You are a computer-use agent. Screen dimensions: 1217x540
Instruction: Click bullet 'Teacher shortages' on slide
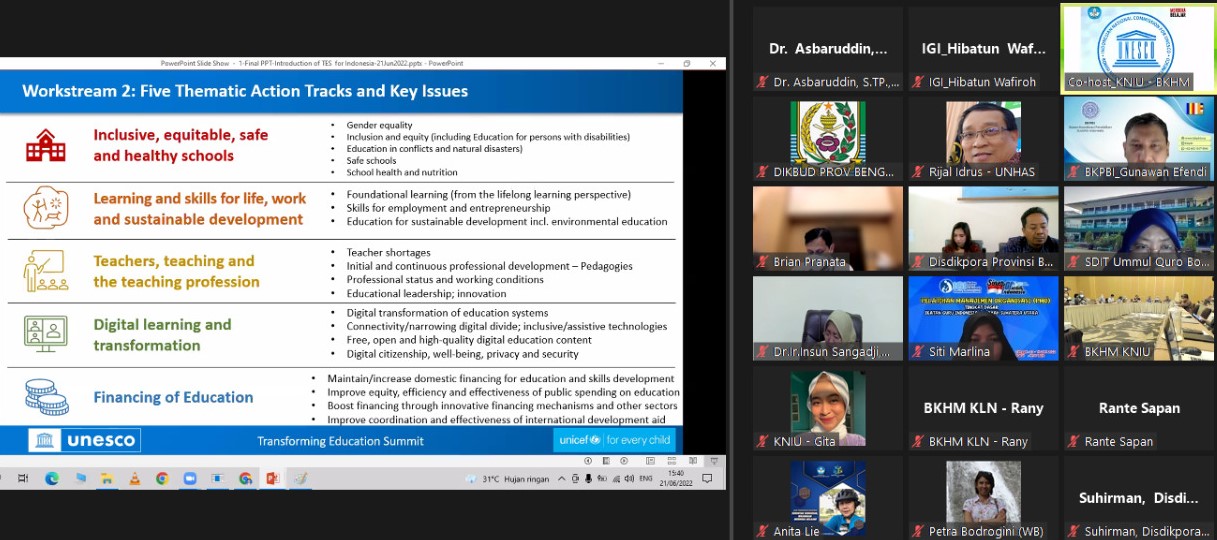[388, 253]
